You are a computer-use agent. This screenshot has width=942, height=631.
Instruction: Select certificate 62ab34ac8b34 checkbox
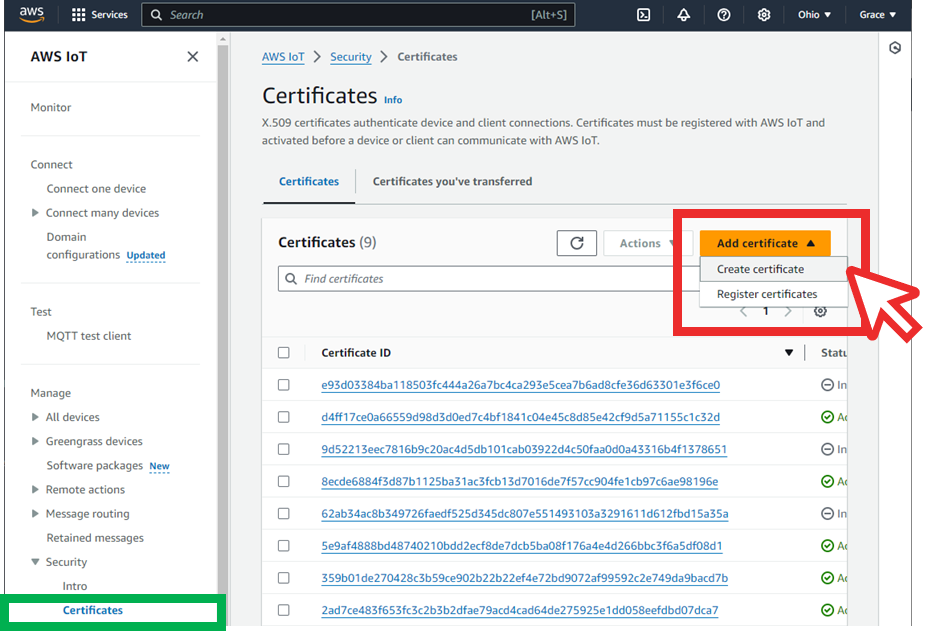(284, 513)
